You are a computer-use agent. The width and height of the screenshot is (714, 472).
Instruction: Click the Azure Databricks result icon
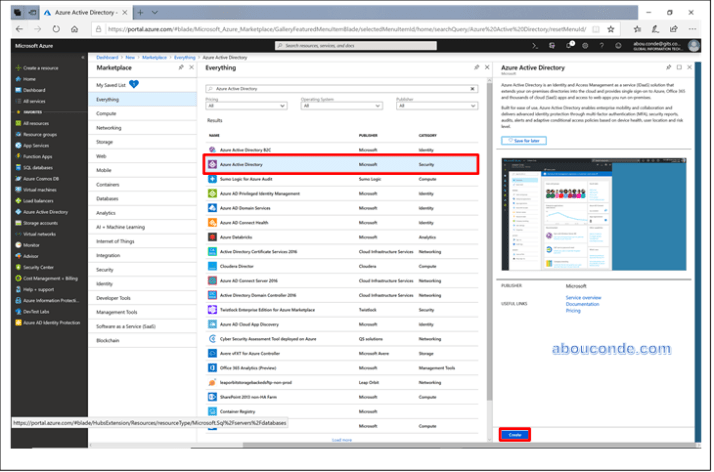point(212,237)
